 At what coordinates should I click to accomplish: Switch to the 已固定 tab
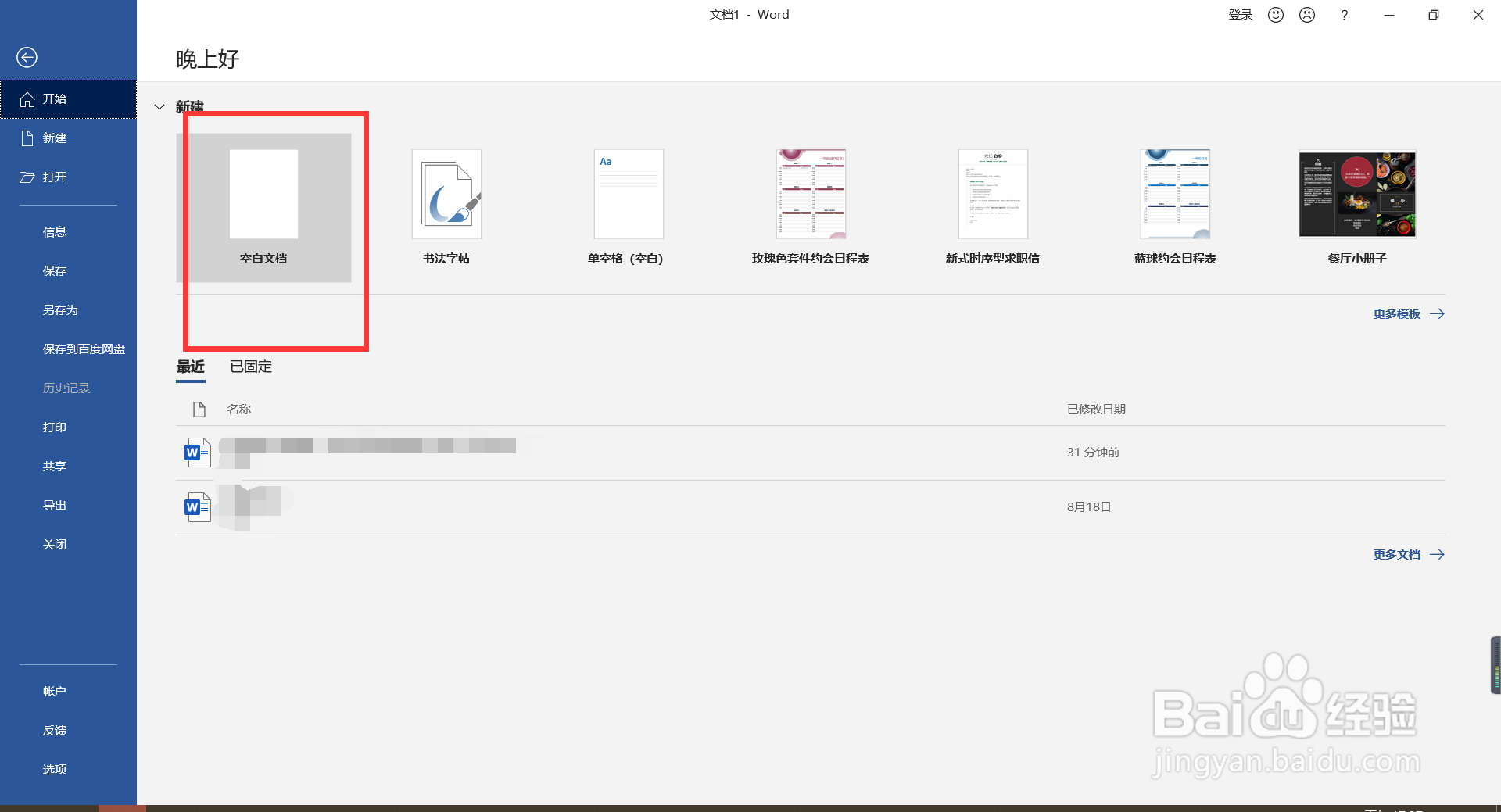[x=251, y=367]
